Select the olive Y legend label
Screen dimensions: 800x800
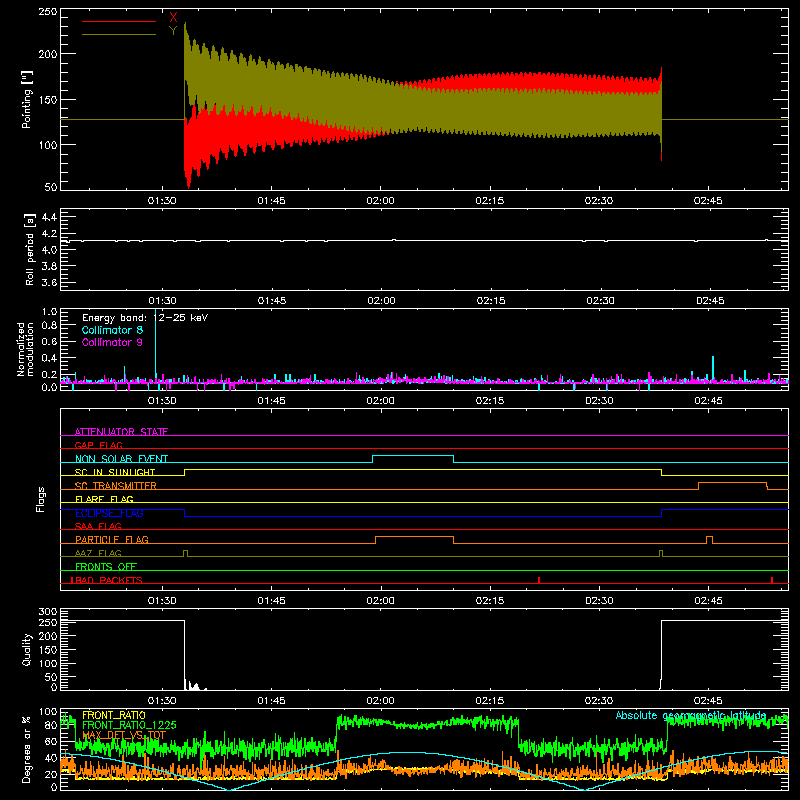(173, 31)
